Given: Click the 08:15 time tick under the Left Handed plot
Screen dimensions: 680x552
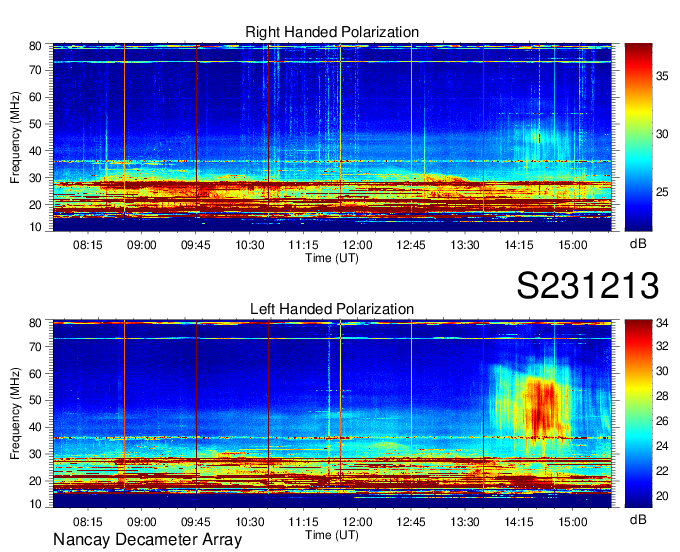Looking at the screenshot, I should coord(88,522).
